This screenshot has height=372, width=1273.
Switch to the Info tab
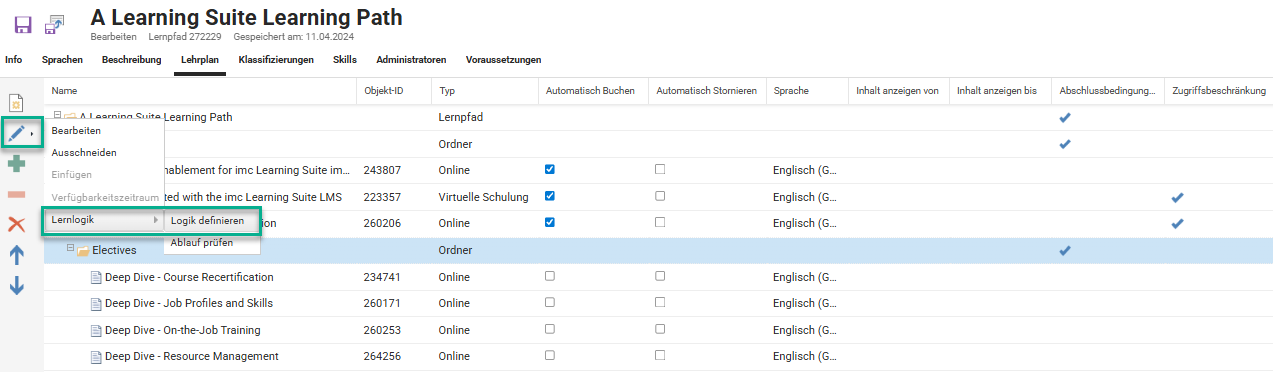(14, 60)
